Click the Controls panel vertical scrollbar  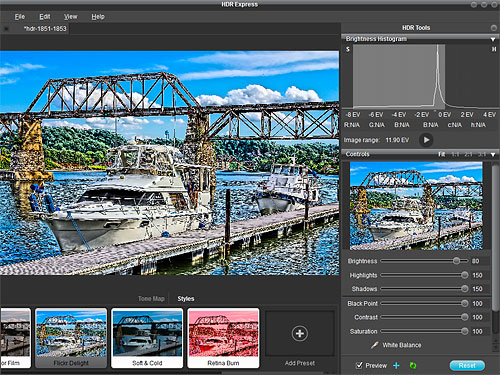[x=496, y=237]
